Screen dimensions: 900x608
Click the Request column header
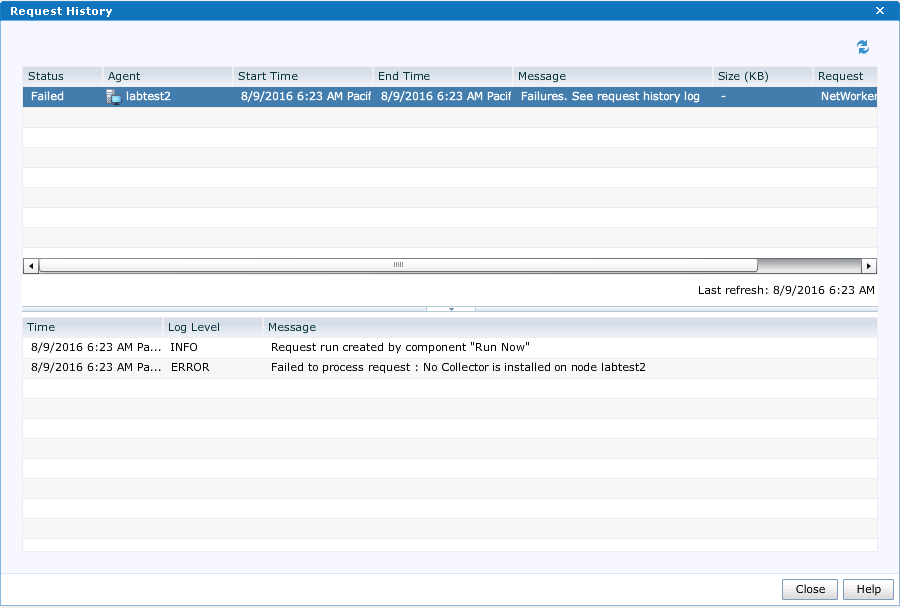tap(843, 75)
